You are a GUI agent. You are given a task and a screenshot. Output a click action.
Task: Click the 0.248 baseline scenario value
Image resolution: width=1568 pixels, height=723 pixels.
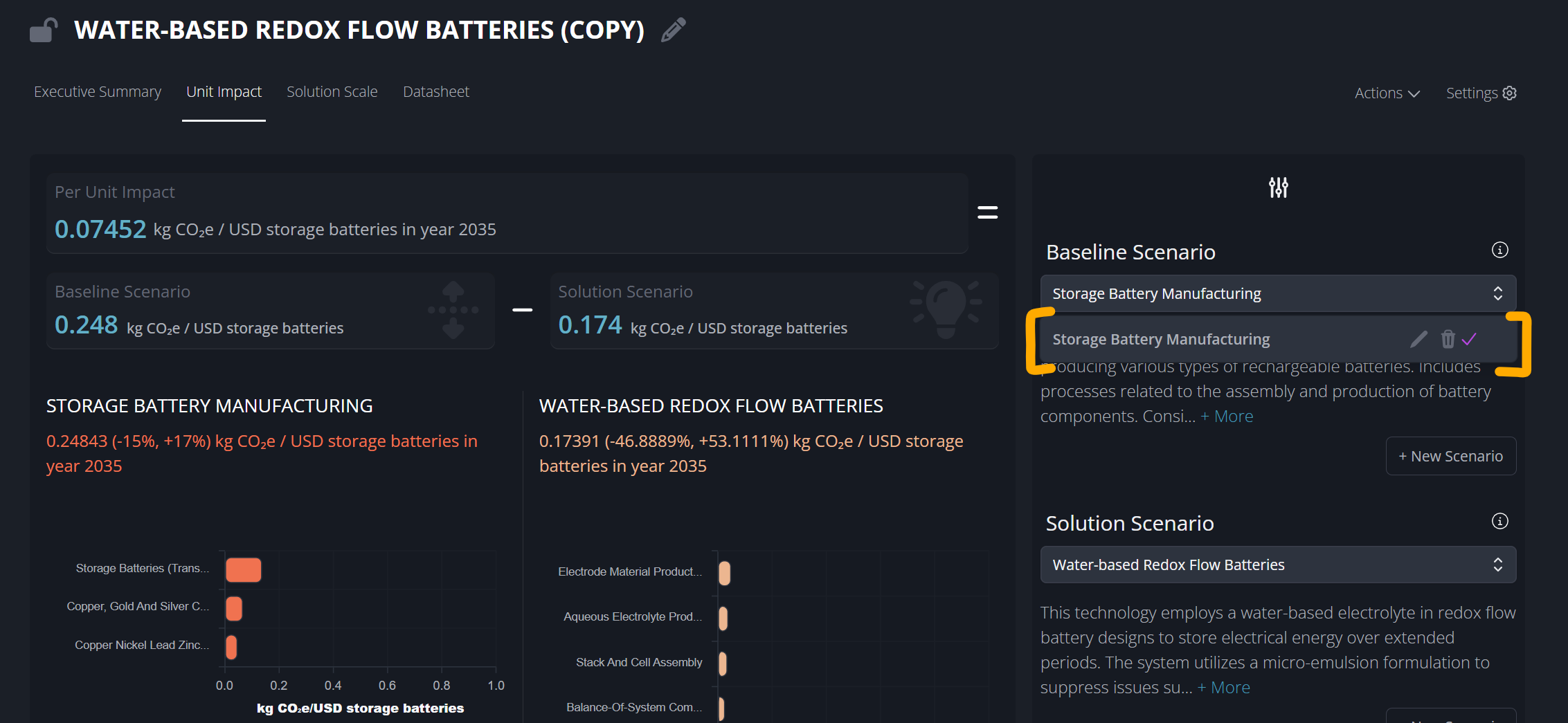(x=87, y=324)
